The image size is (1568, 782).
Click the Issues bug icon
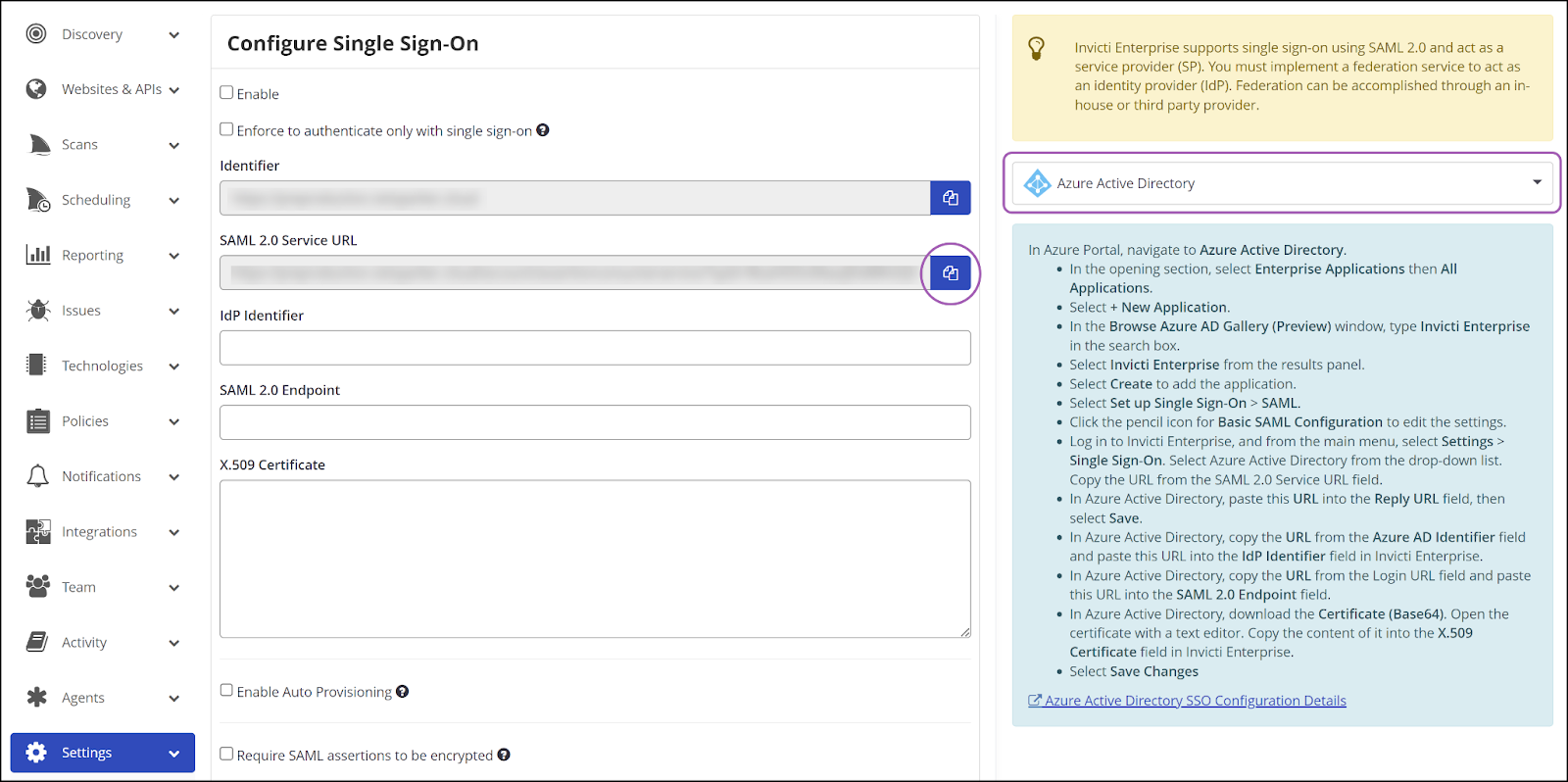pos(38,311)
